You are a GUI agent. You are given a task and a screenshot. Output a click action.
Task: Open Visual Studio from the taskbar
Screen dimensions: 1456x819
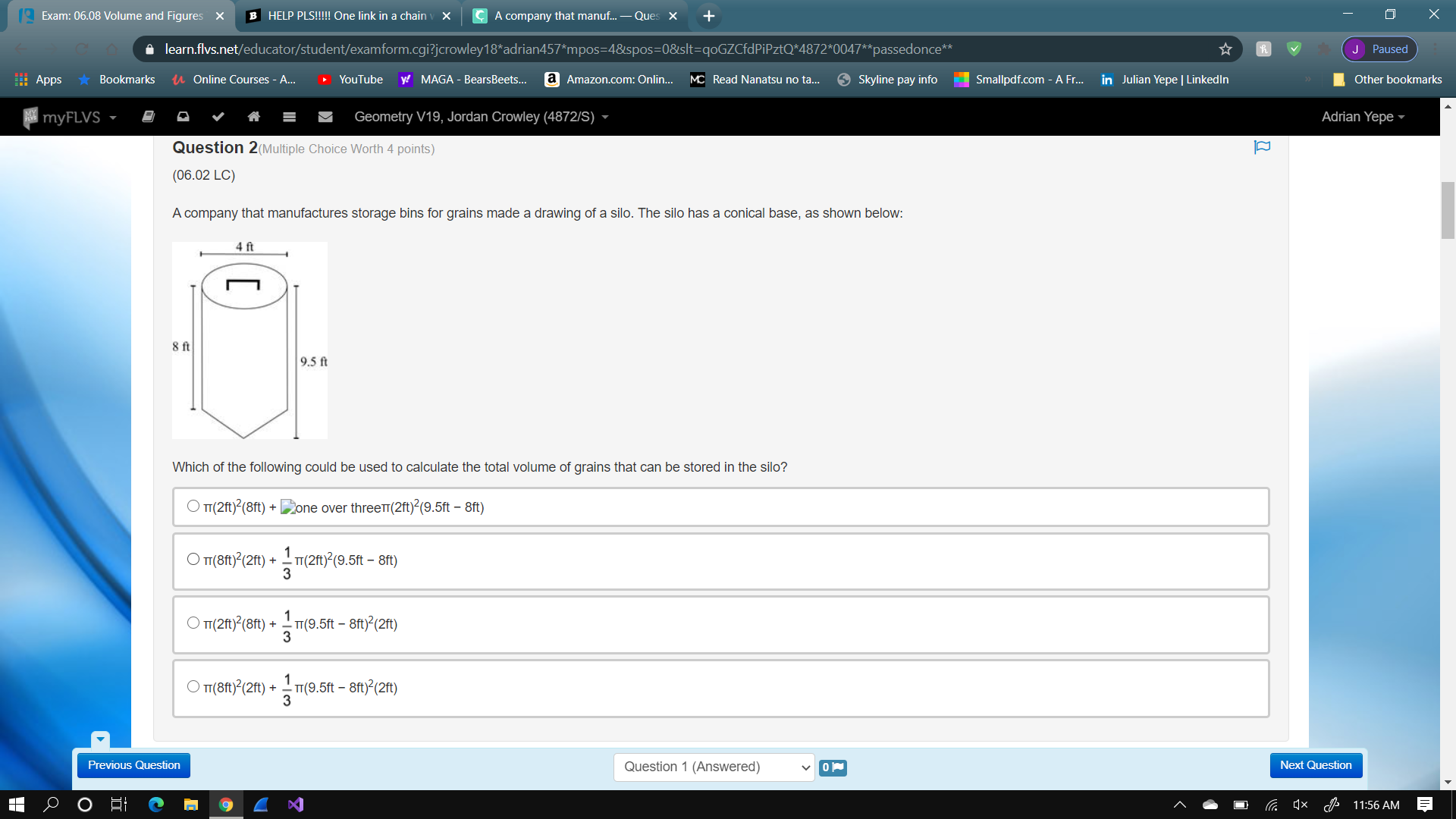click(296, 805)
